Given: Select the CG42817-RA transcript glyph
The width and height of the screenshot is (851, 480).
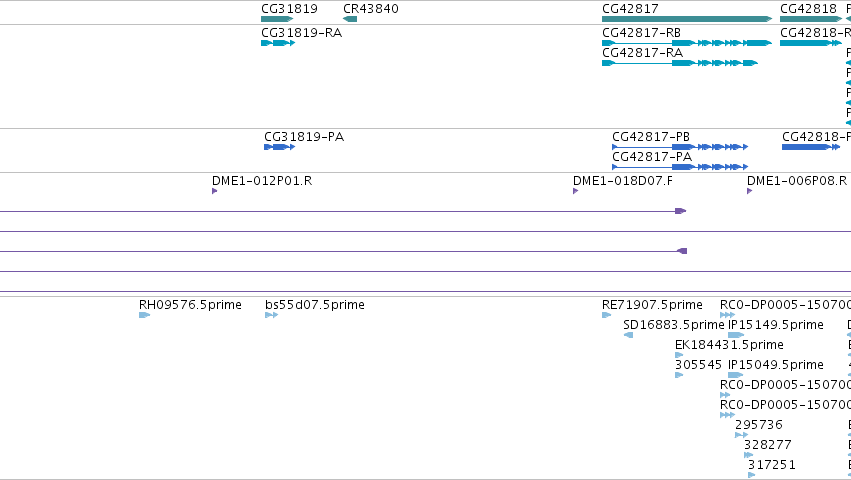Looking at the screenshot, I should (680, 63).
